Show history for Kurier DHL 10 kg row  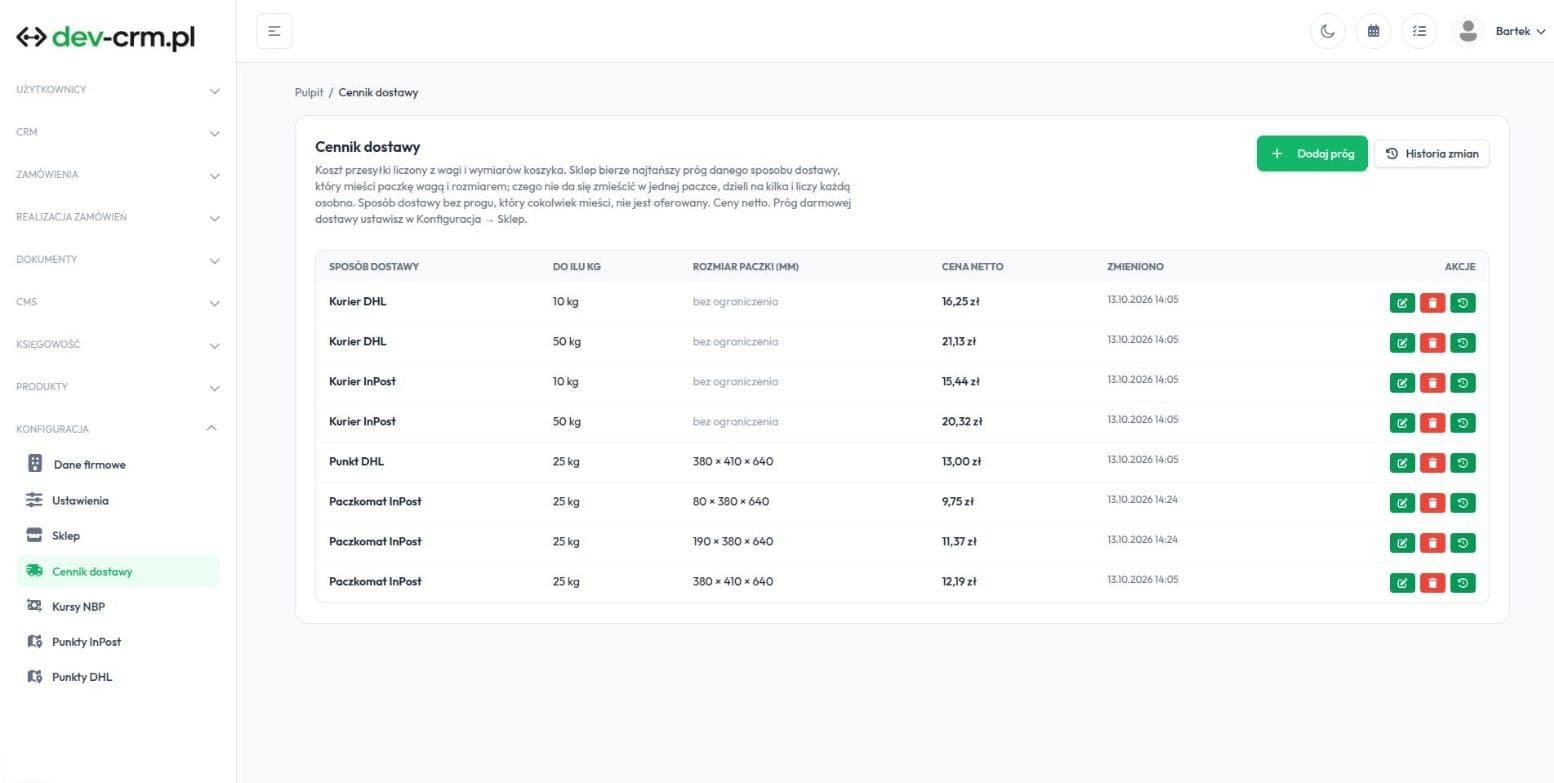click(x=1463, y=303)
